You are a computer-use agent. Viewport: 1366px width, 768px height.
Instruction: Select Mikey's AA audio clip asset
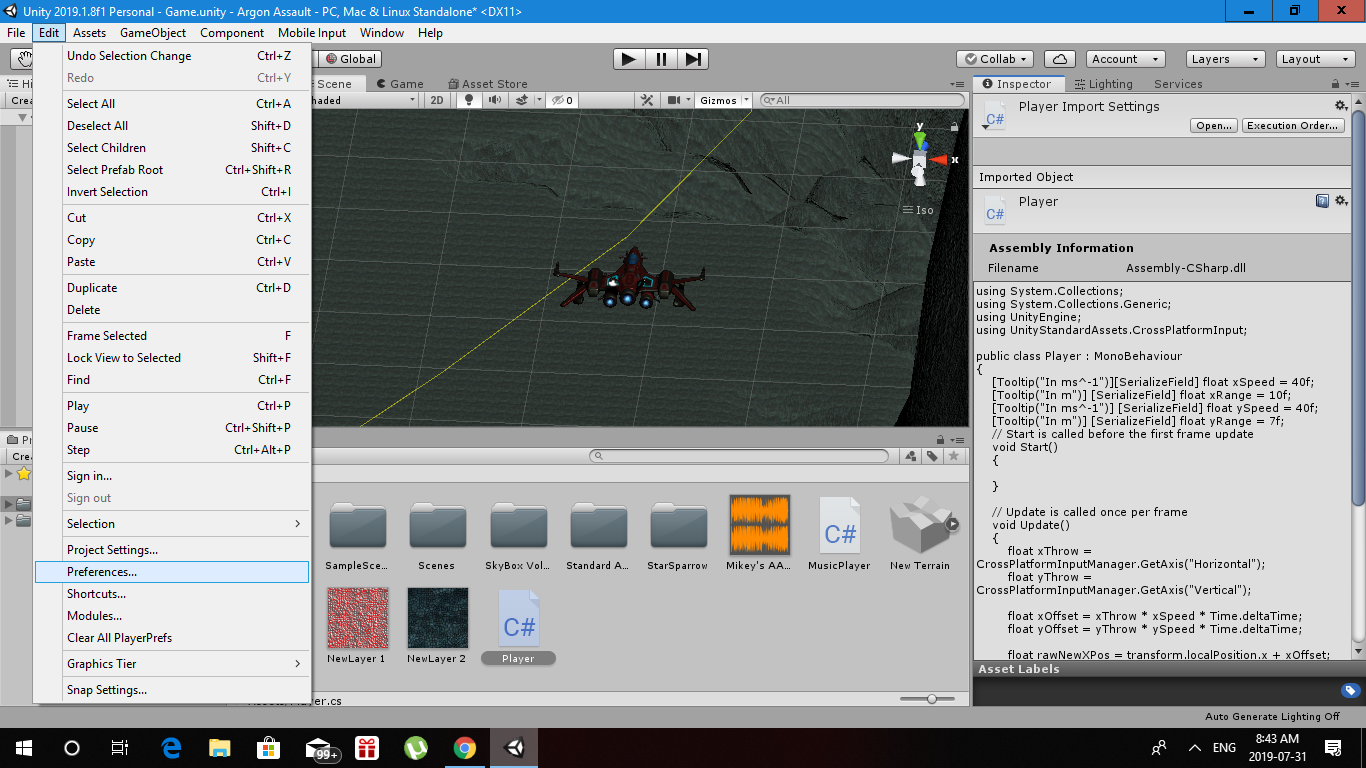click(759, 533)
